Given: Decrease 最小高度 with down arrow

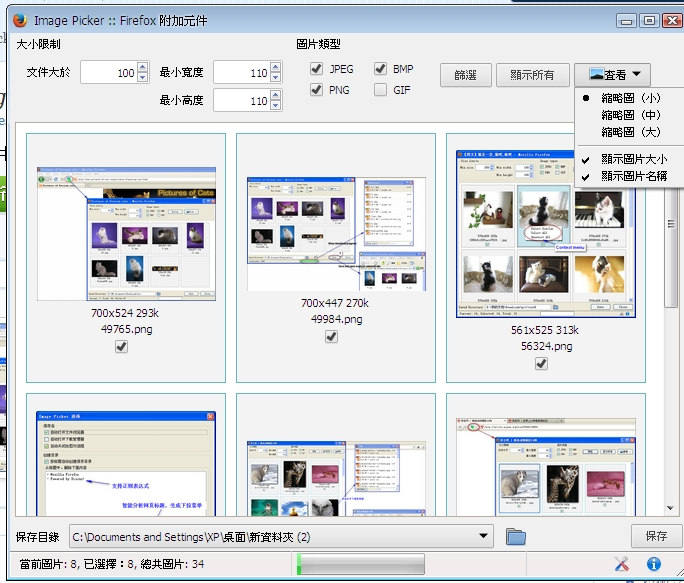Looking at the screenshot, I should pos(275,106).
